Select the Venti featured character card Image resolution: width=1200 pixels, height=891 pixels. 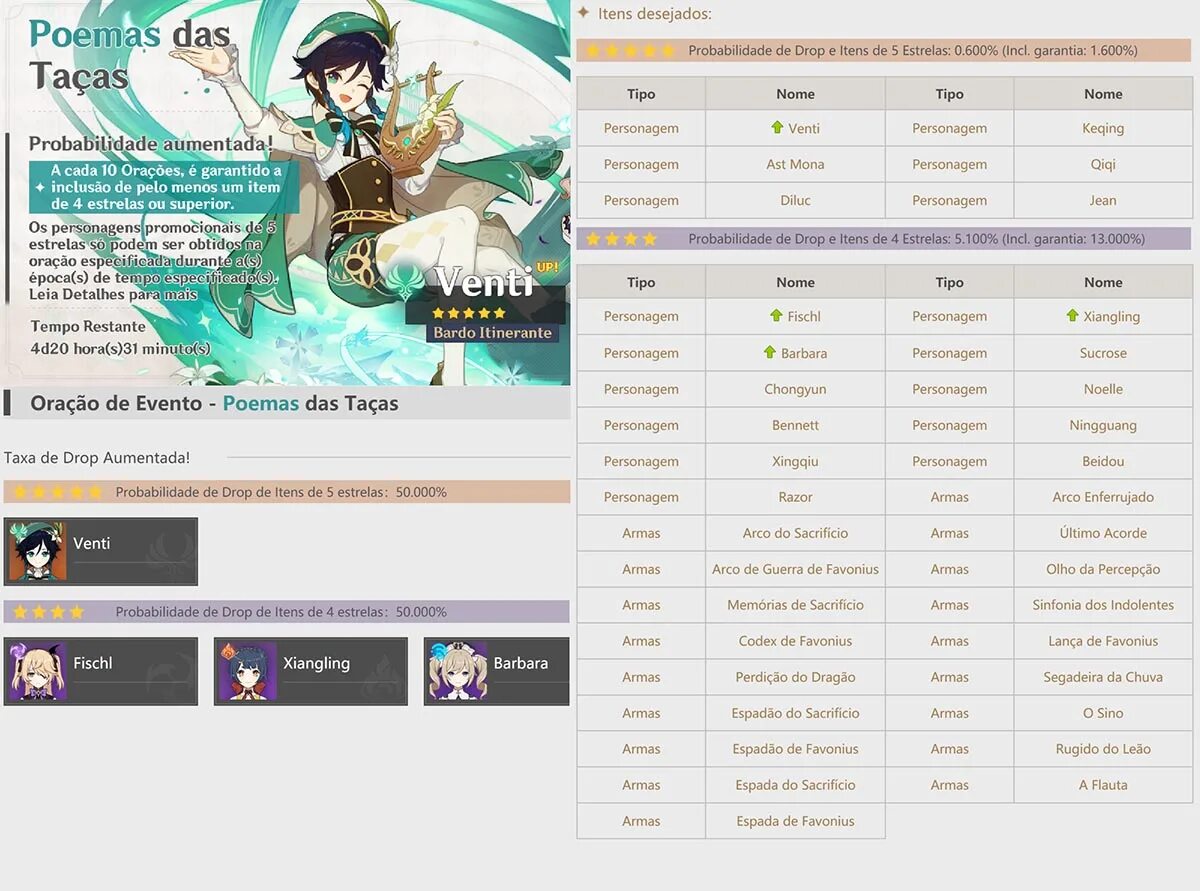click(x=101, y=551)
